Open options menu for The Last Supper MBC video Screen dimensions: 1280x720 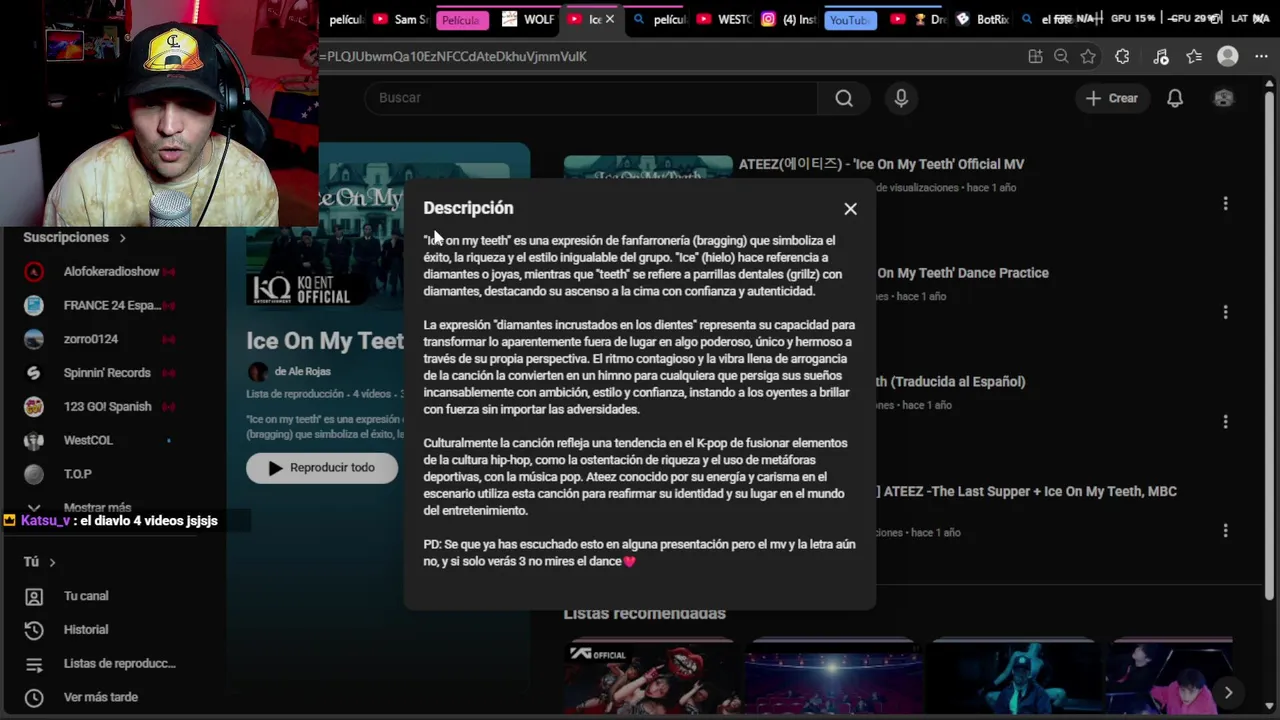click(x=1225, y=530)
